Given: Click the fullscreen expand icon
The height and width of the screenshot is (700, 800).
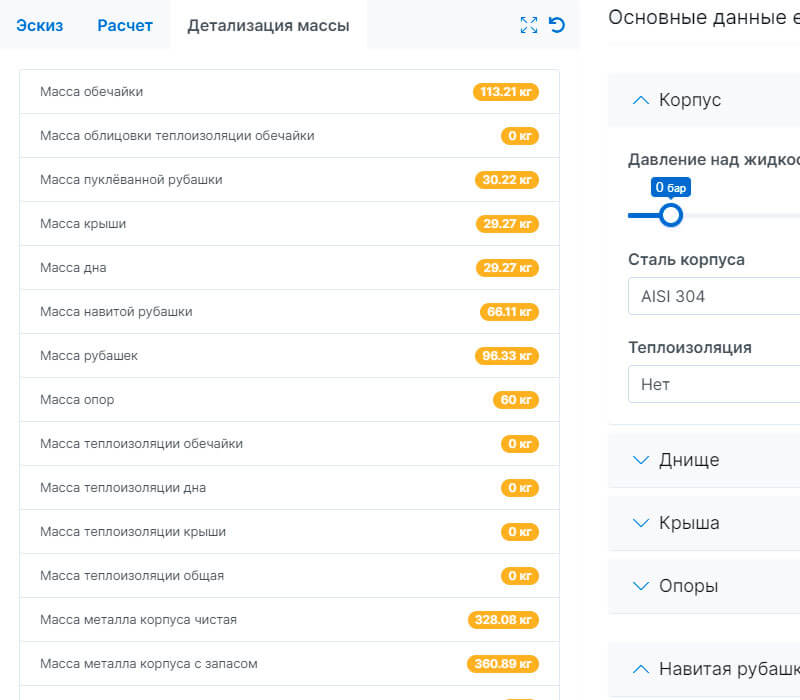Looking at the screenshot, I should 529,25.
